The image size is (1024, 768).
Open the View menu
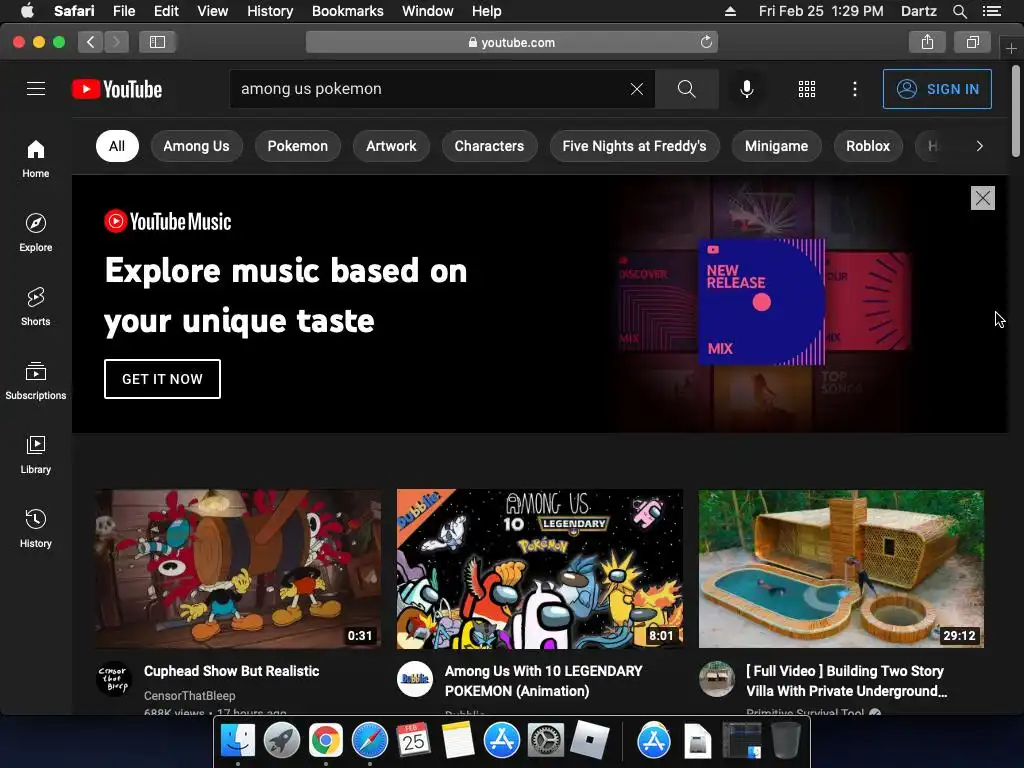213,11
